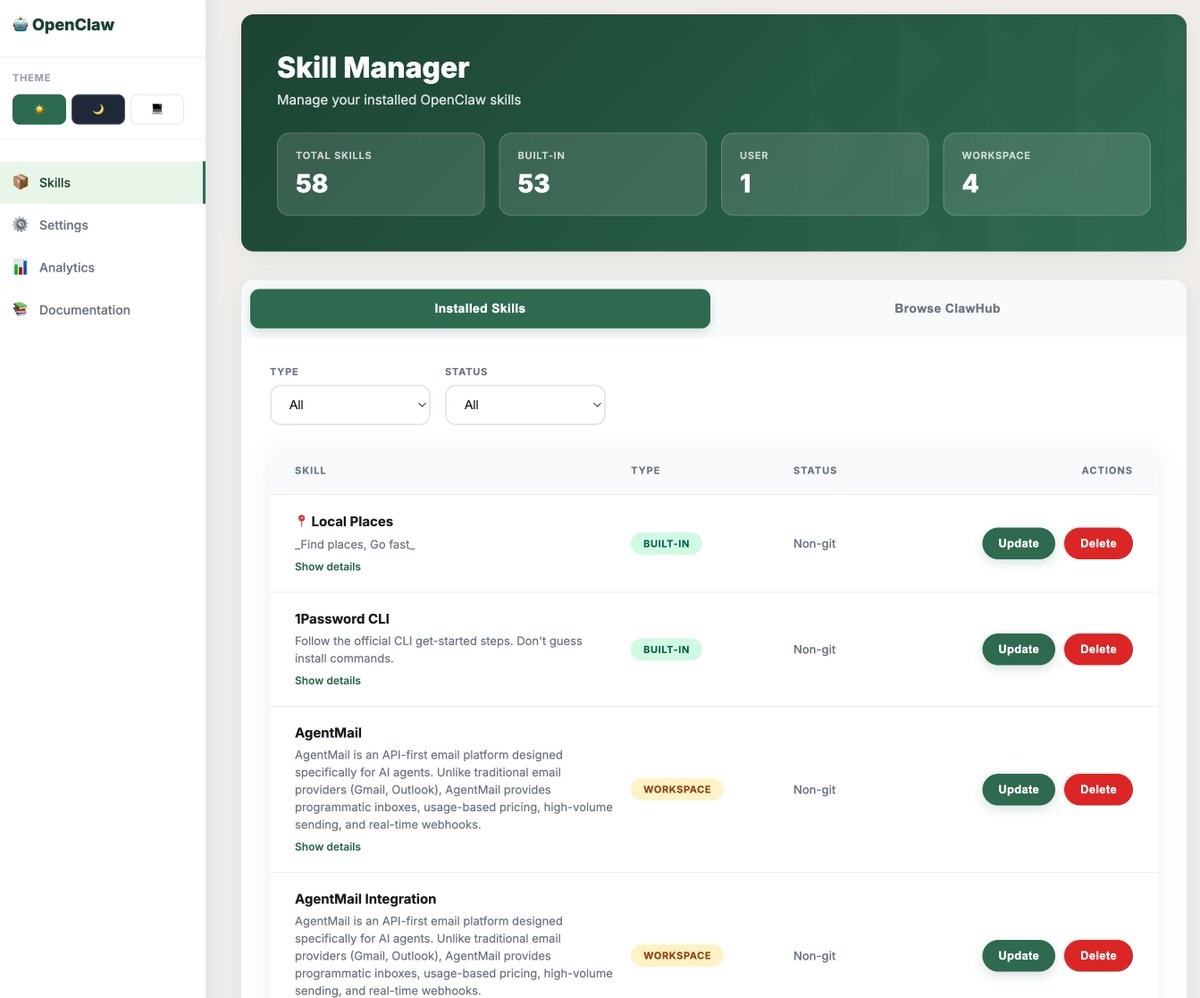Update the Local Places skill
Viewport: 1200px width, 998px height.
pyautogui.click(x=1018, y=543)
